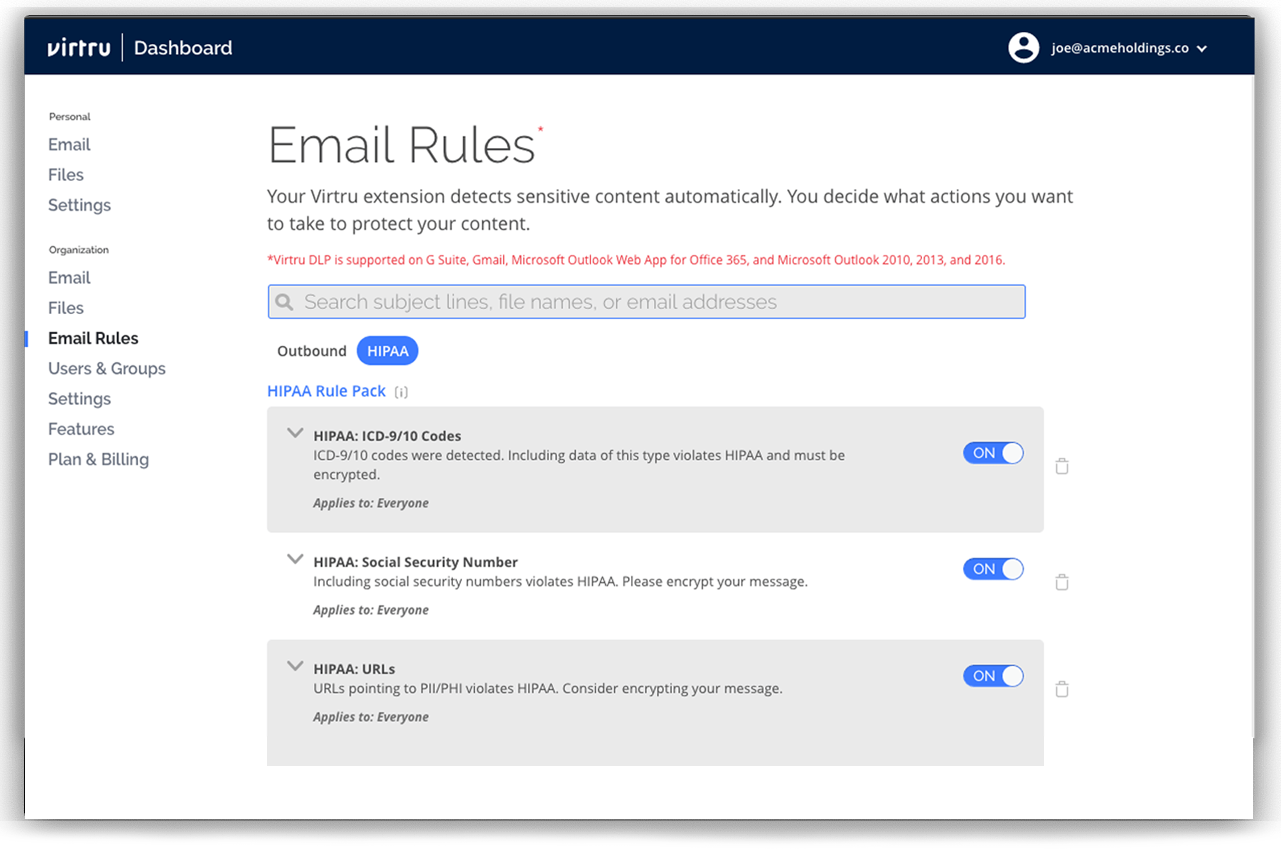Screen dimensions: 1281x849
Task: Click the search subject lines input field
Action: click(660, 302)
